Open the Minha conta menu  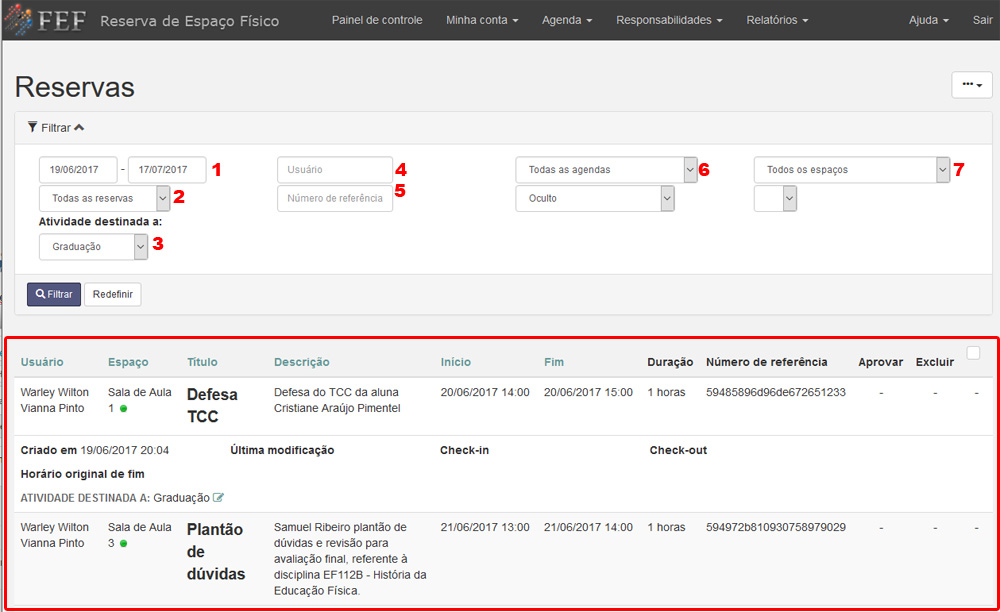(482, 20)
